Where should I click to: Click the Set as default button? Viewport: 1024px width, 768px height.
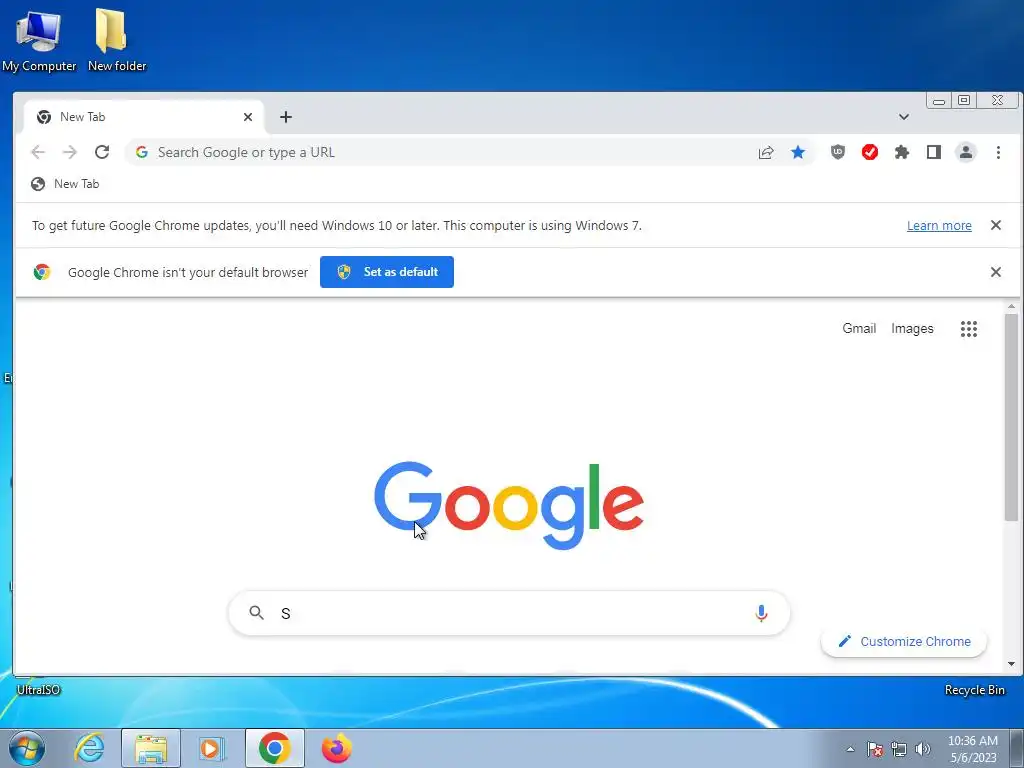(387, 272)
